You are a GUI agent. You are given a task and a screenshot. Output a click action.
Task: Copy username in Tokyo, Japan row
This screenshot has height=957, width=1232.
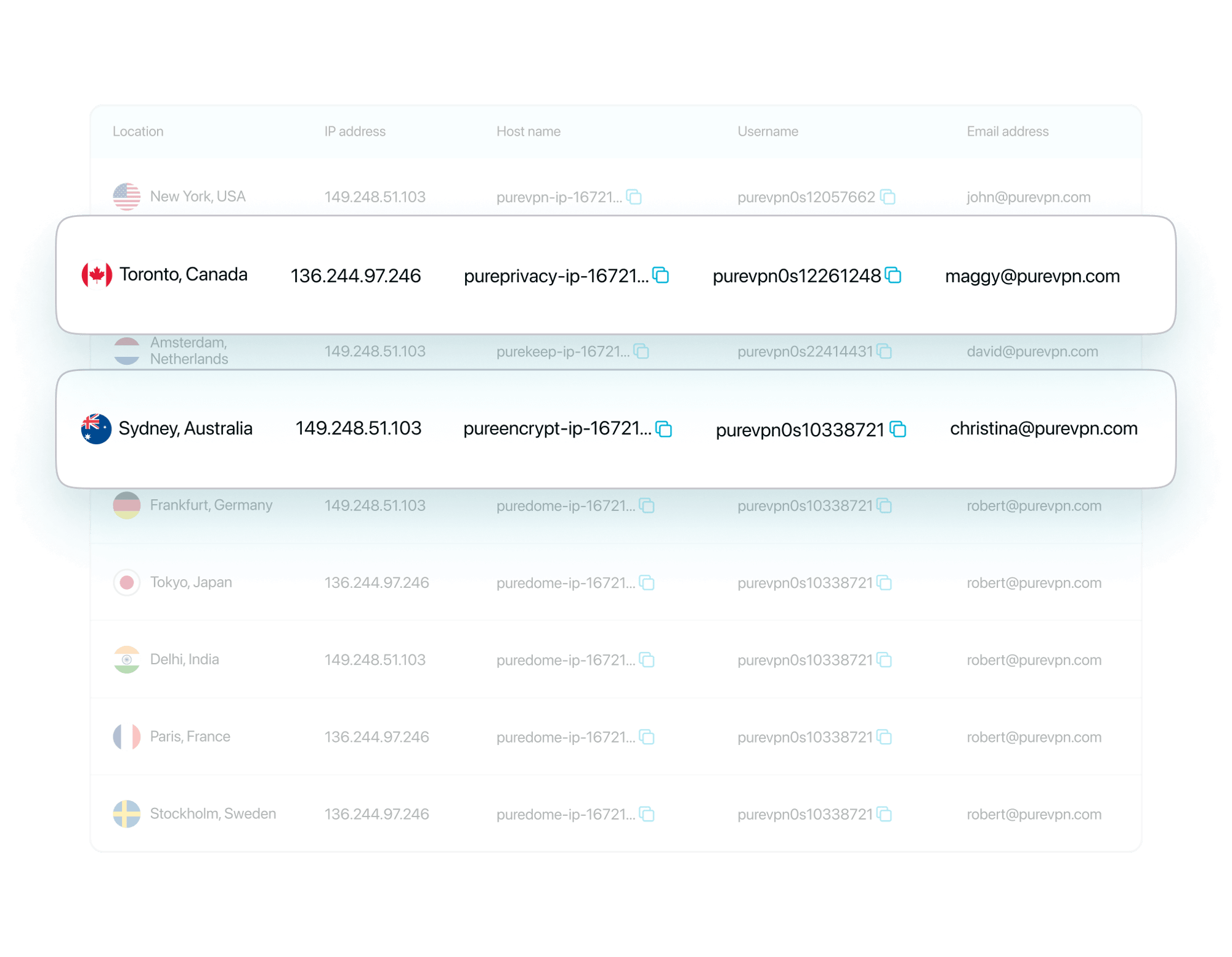click(885, 583)
